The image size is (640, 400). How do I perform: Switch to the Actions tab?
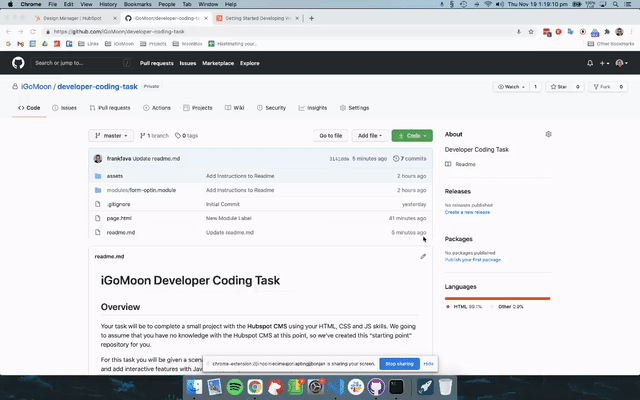(x=157, y=108)
